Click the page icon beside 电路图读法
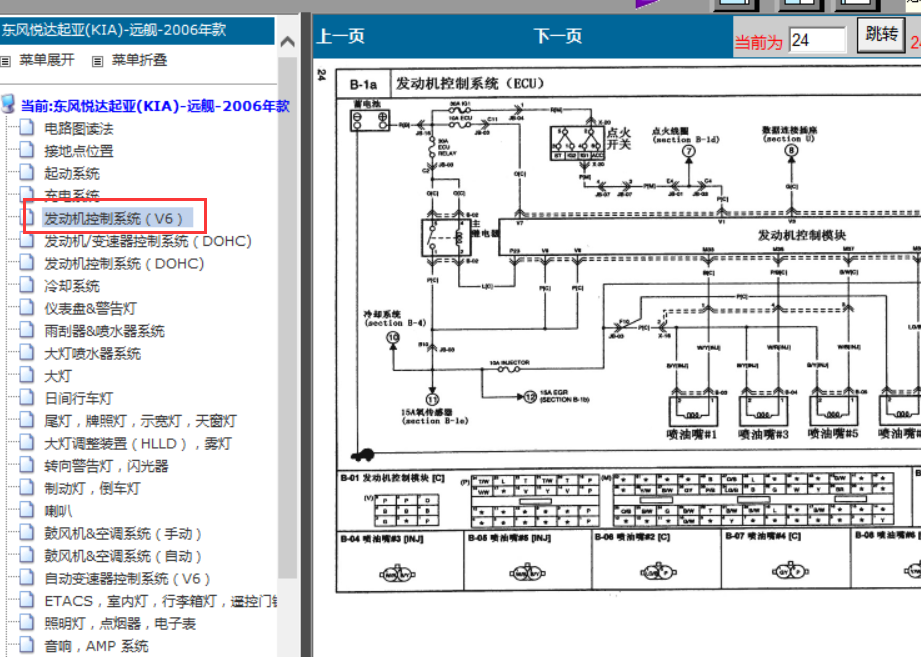921x657 pixels. (26, 127)
